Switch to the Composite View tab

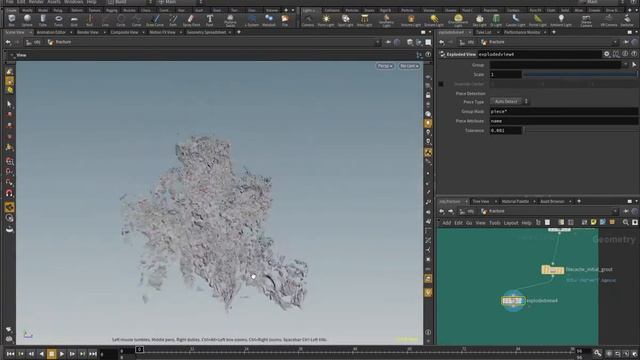pos(124,32)
